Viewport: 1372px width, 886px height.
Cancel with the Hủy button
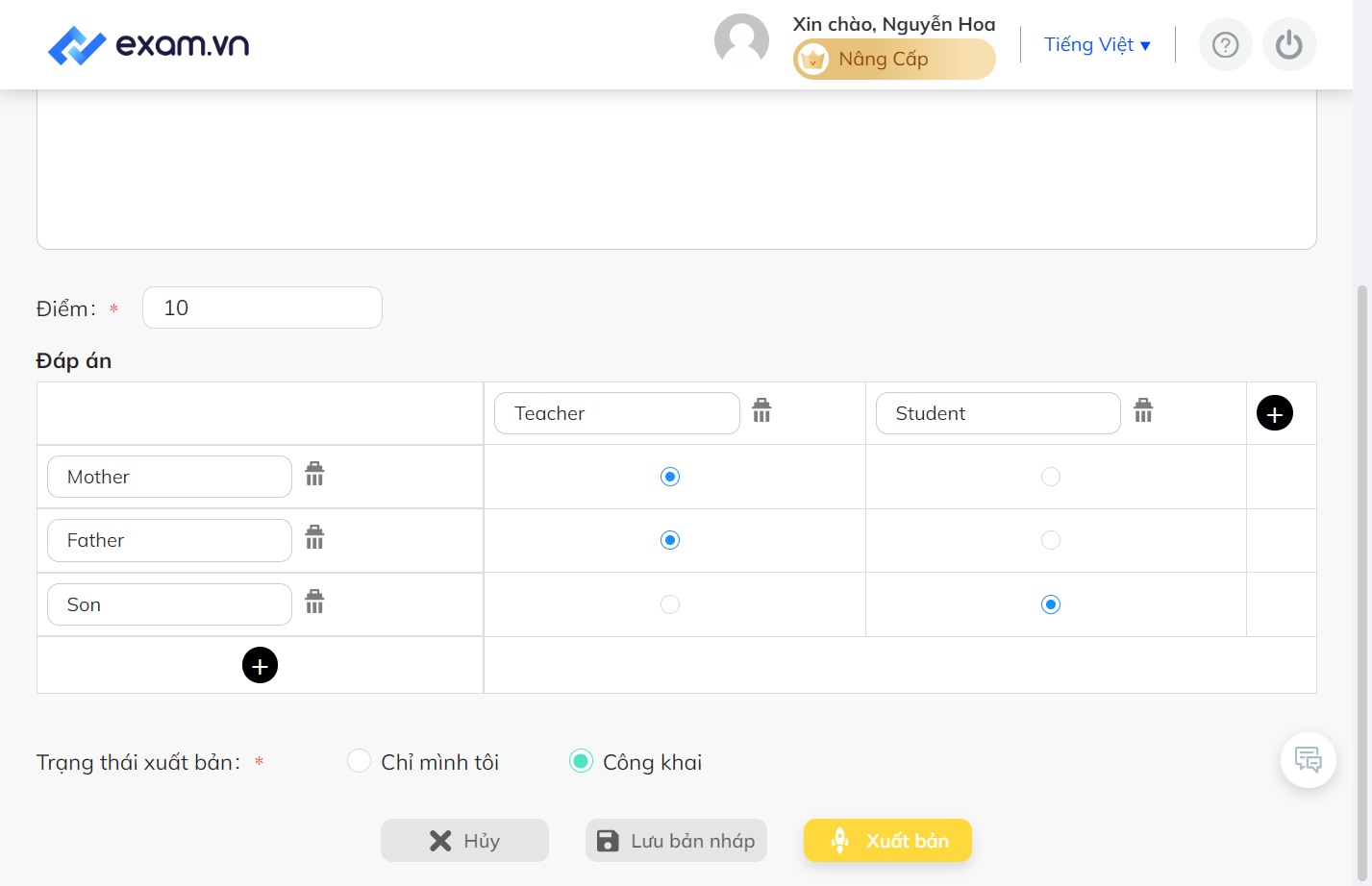coord(464,841)
